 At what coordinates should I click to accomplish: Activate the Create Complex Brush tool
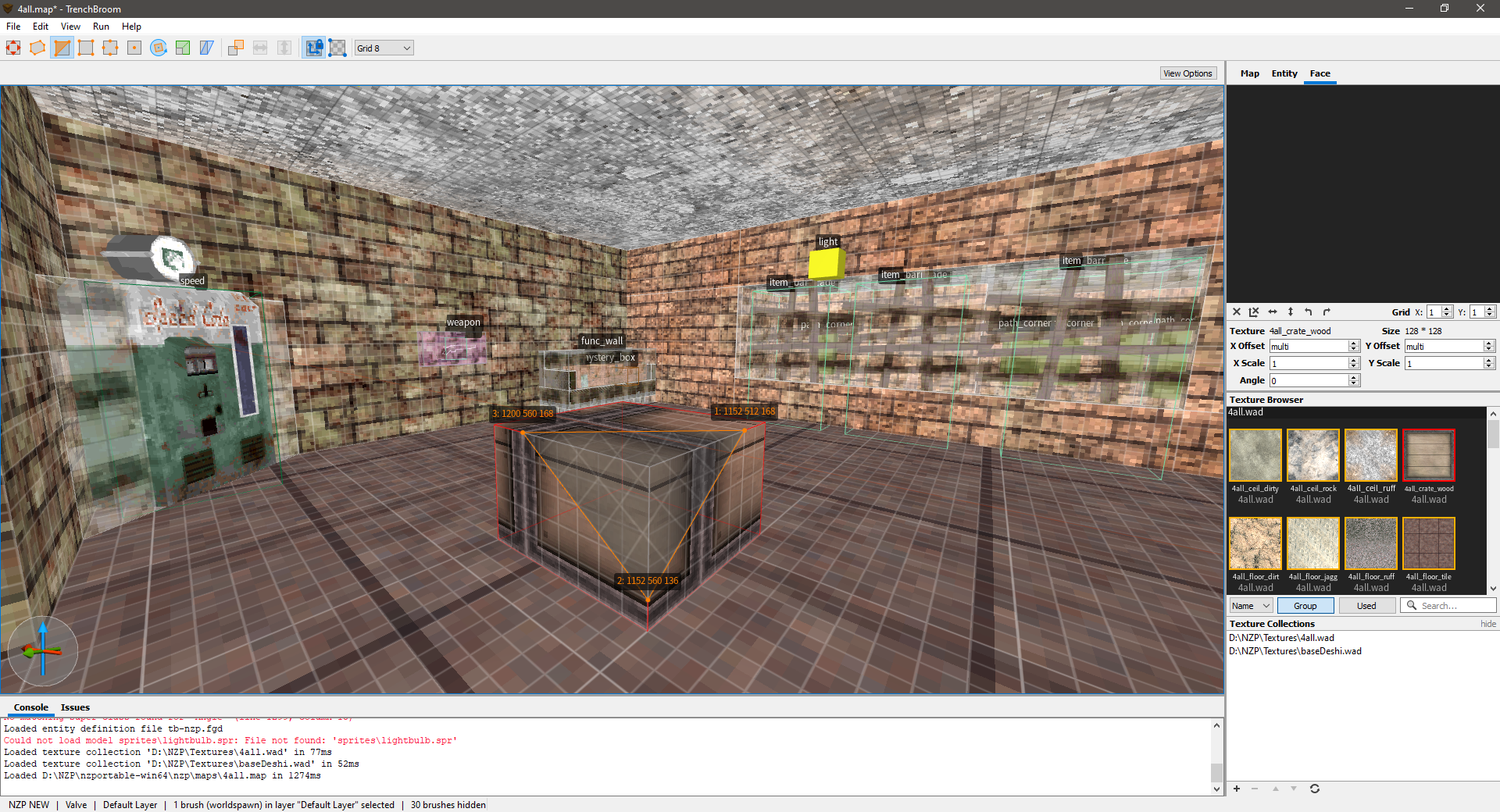coord(37,48)
